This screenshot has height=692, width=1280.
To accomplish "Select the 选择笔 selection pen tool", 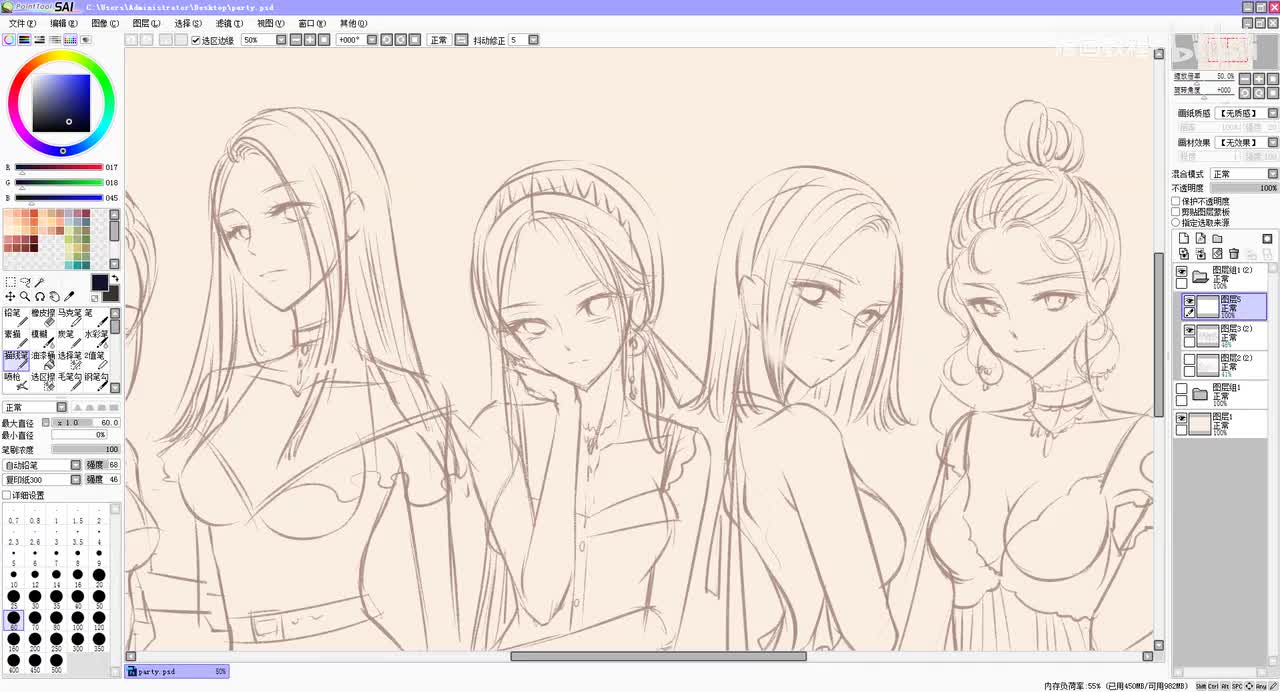I will click(70, 361).
